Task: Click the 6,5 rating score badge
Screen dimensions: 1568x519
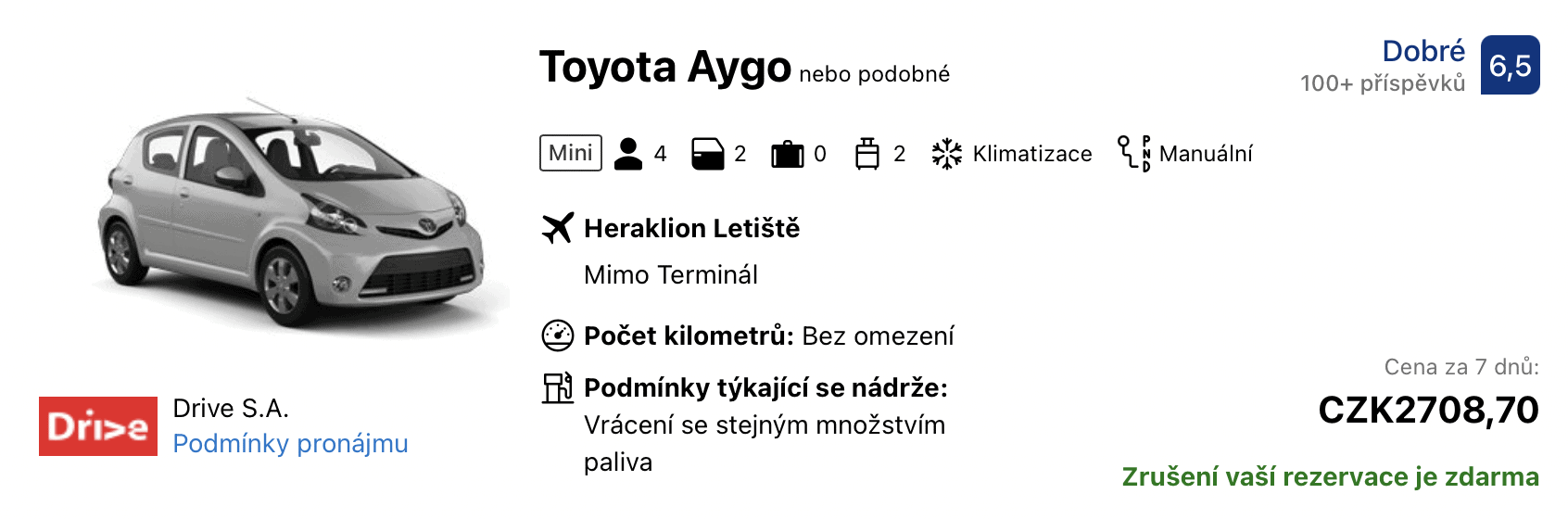Action: pyautogui.click(x=1511, y=65)
